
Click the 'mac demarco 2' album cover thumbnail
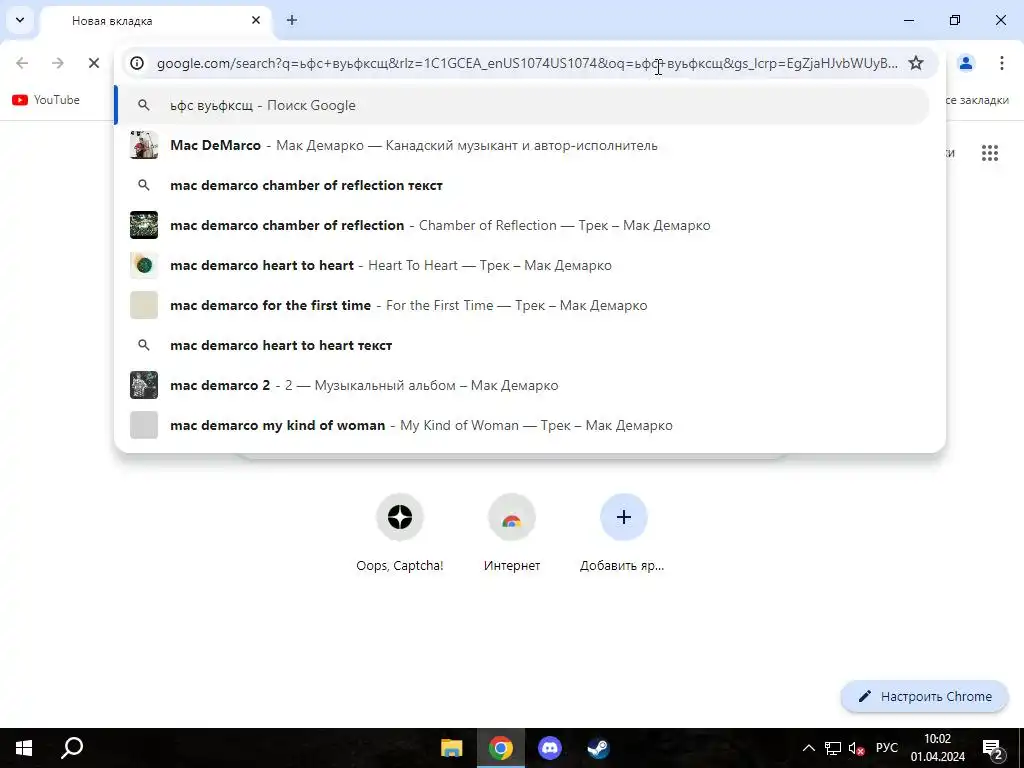pyautogui.click(x=144, y=385)
